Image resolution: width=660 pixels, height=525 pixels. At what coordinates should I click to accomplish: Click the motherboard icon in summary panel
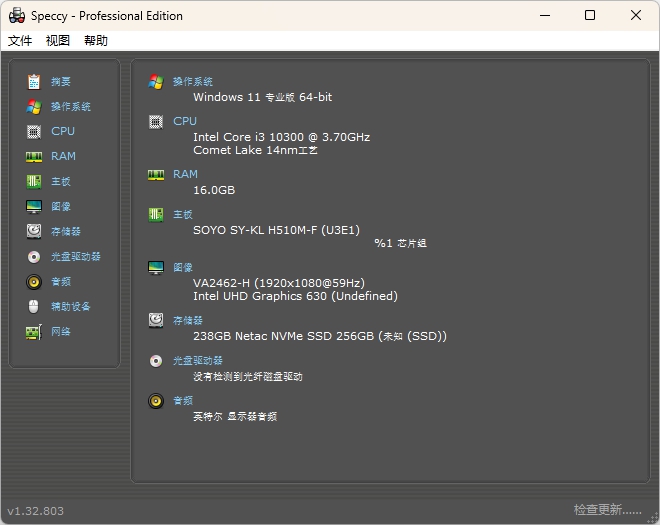coord(156,215)
